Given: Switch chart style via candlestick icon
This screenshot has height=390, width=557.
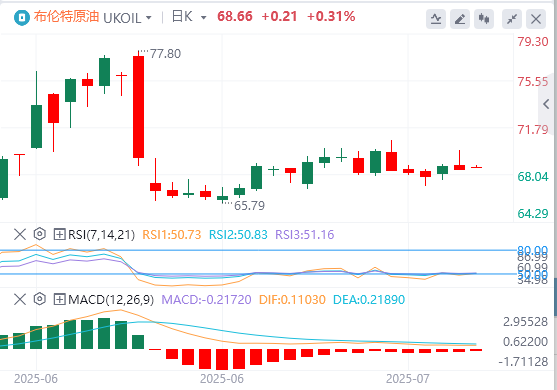Looking at the screenshot, I should [484, 18].
